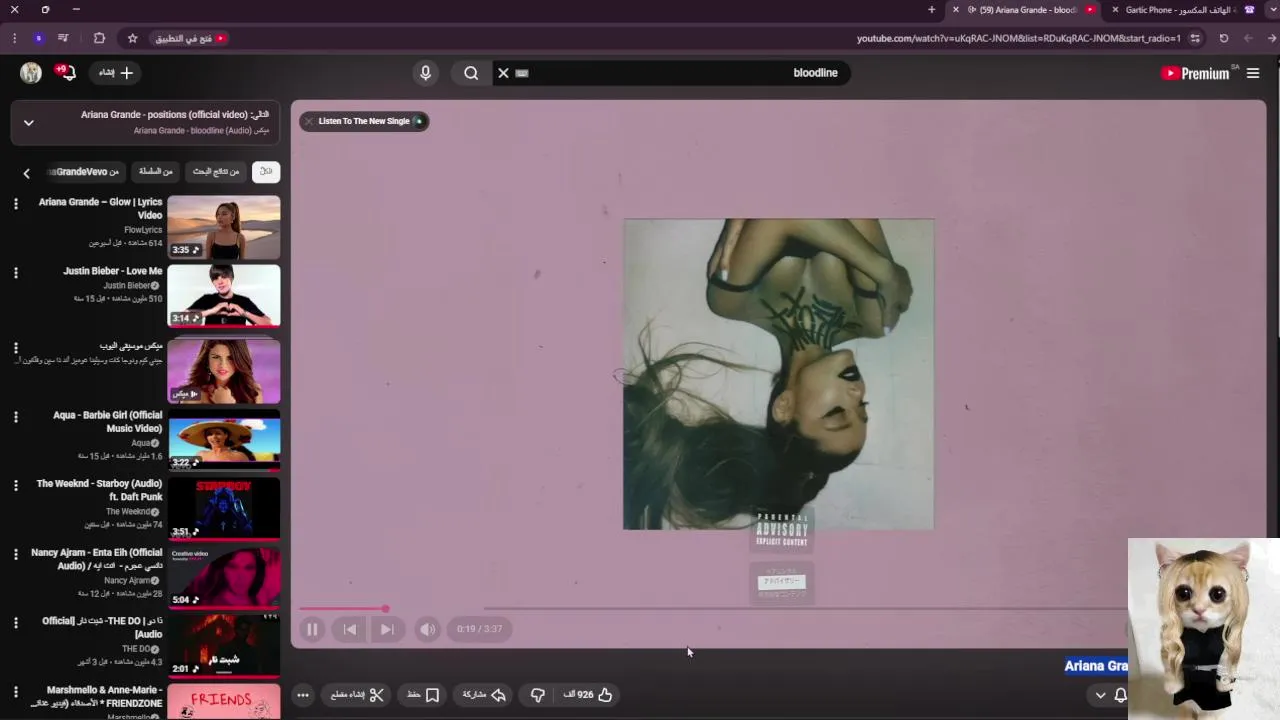Select the الكل filter chip
1280x720 pixels.
tap(266, 172)
